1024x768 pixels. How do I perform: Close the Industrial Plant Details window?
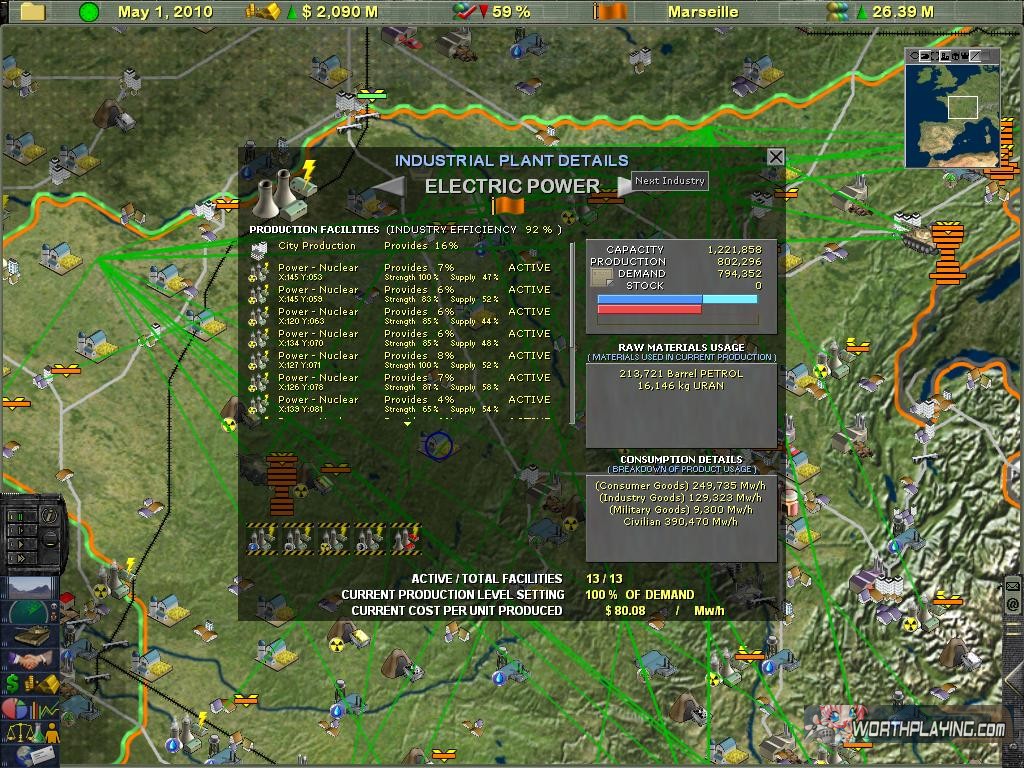pos(775,157)
